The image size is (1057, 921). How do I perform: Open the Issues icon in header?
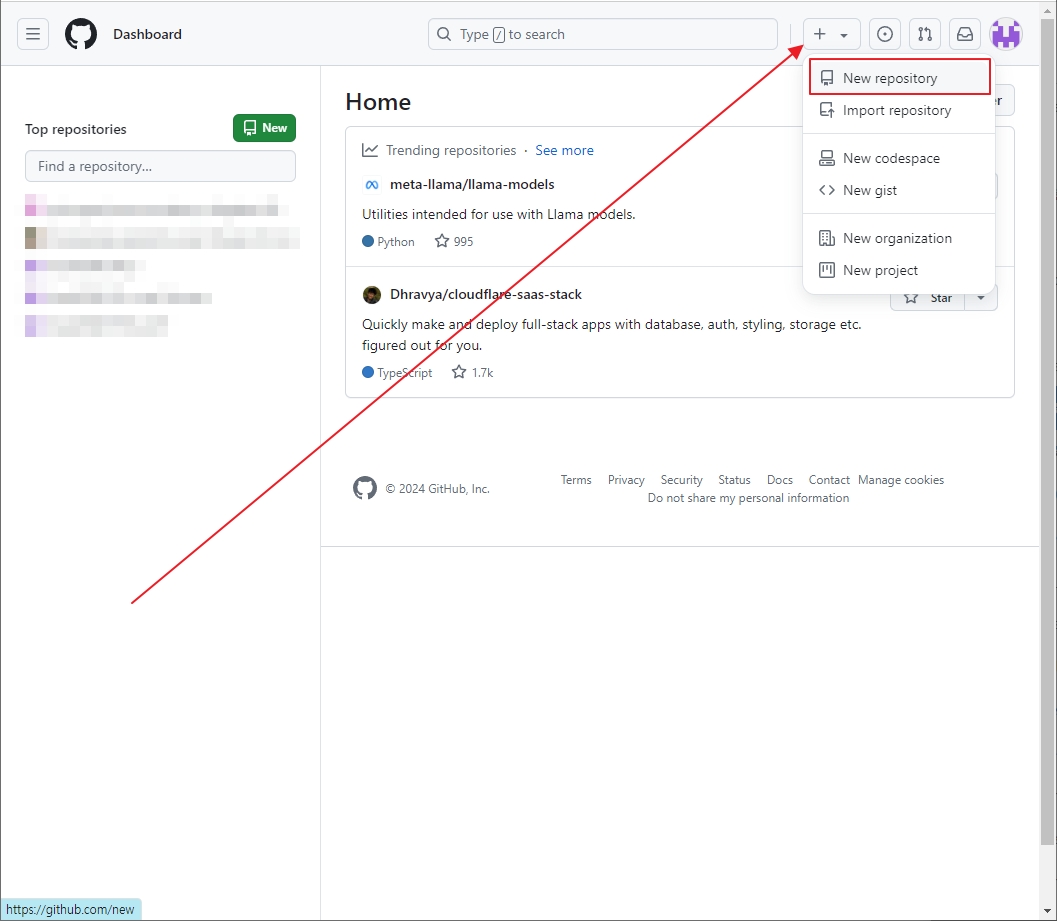tap(884, 34)
